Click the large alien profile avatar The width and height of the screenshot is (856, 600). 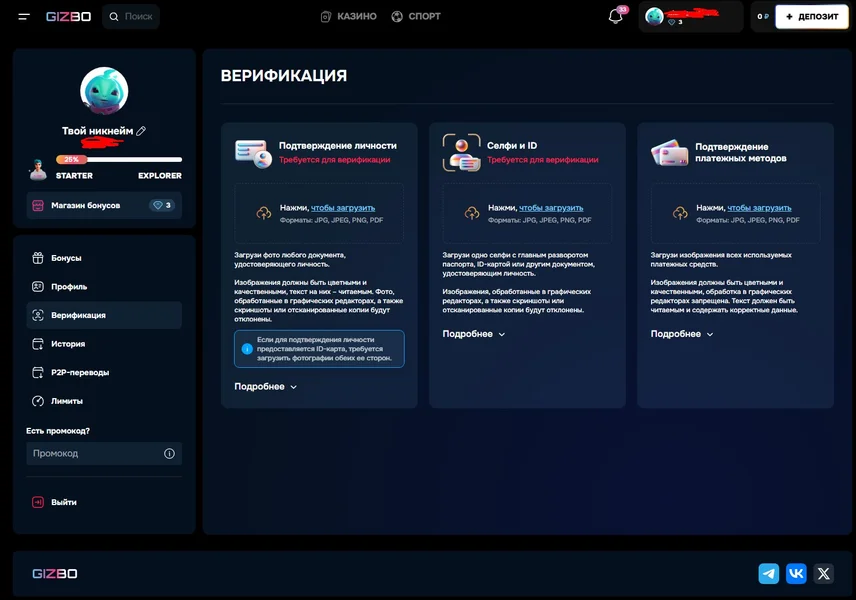click(104, 91)
